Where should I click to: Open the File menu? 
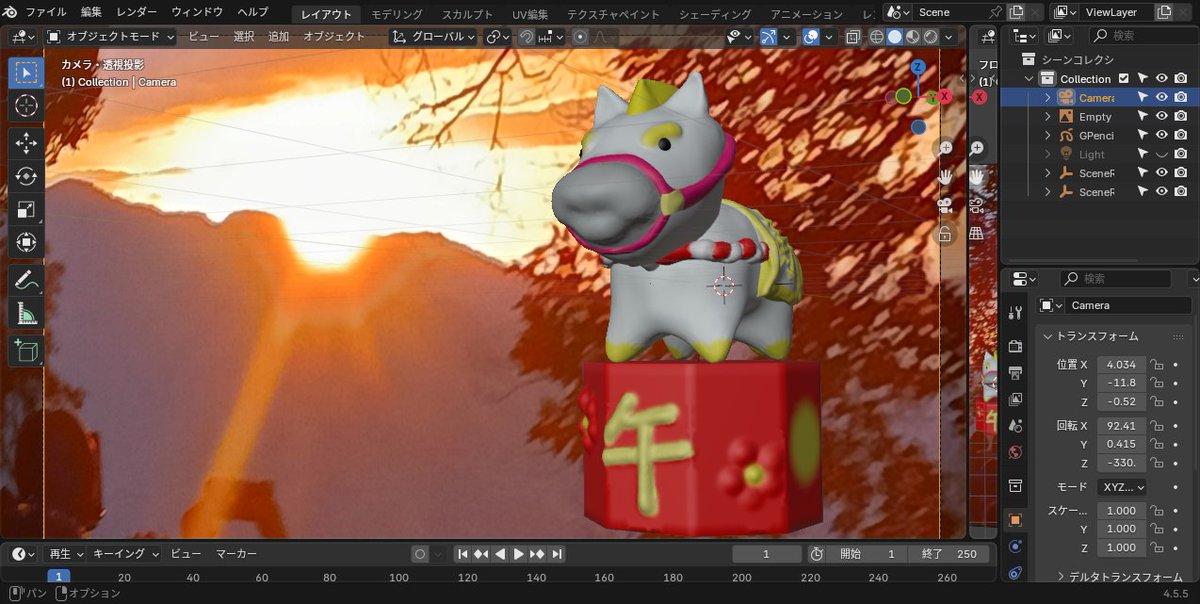click(46, 12)
